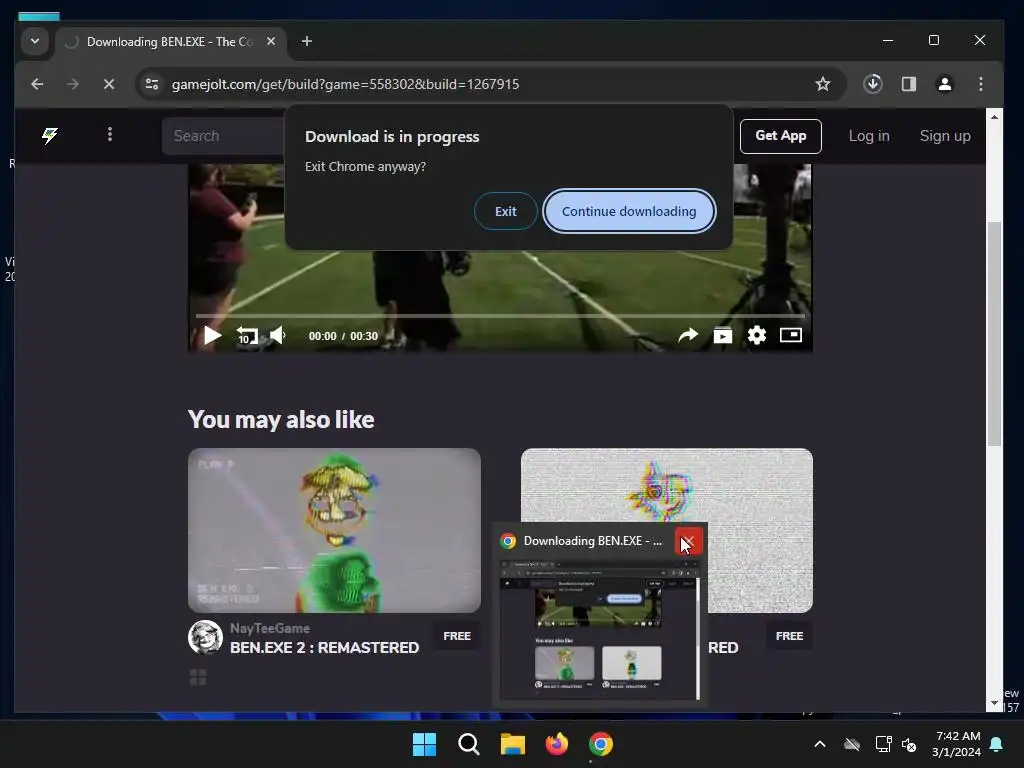Image resolution: width=1024 pixels, height=768 pixels.
Task: Open Chrome tab search dropdown
Action: coord(35,41)
